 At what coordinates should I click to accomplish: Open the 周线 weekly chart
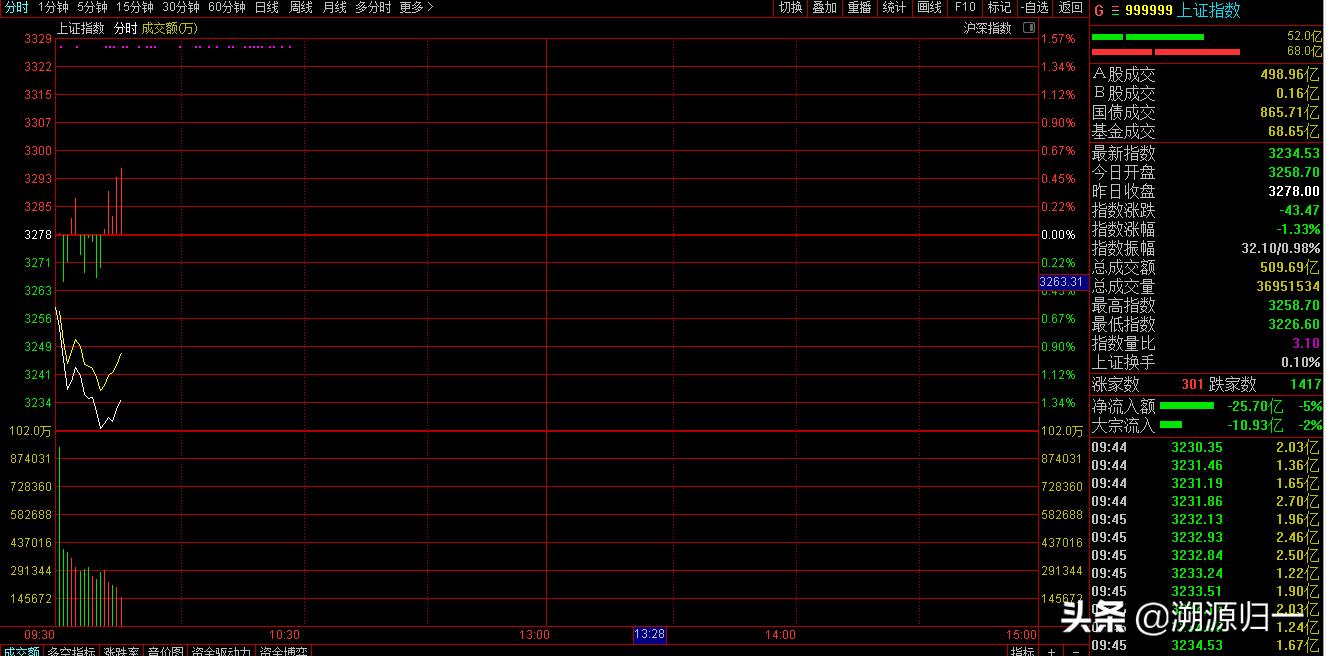[x=300, y=7]
